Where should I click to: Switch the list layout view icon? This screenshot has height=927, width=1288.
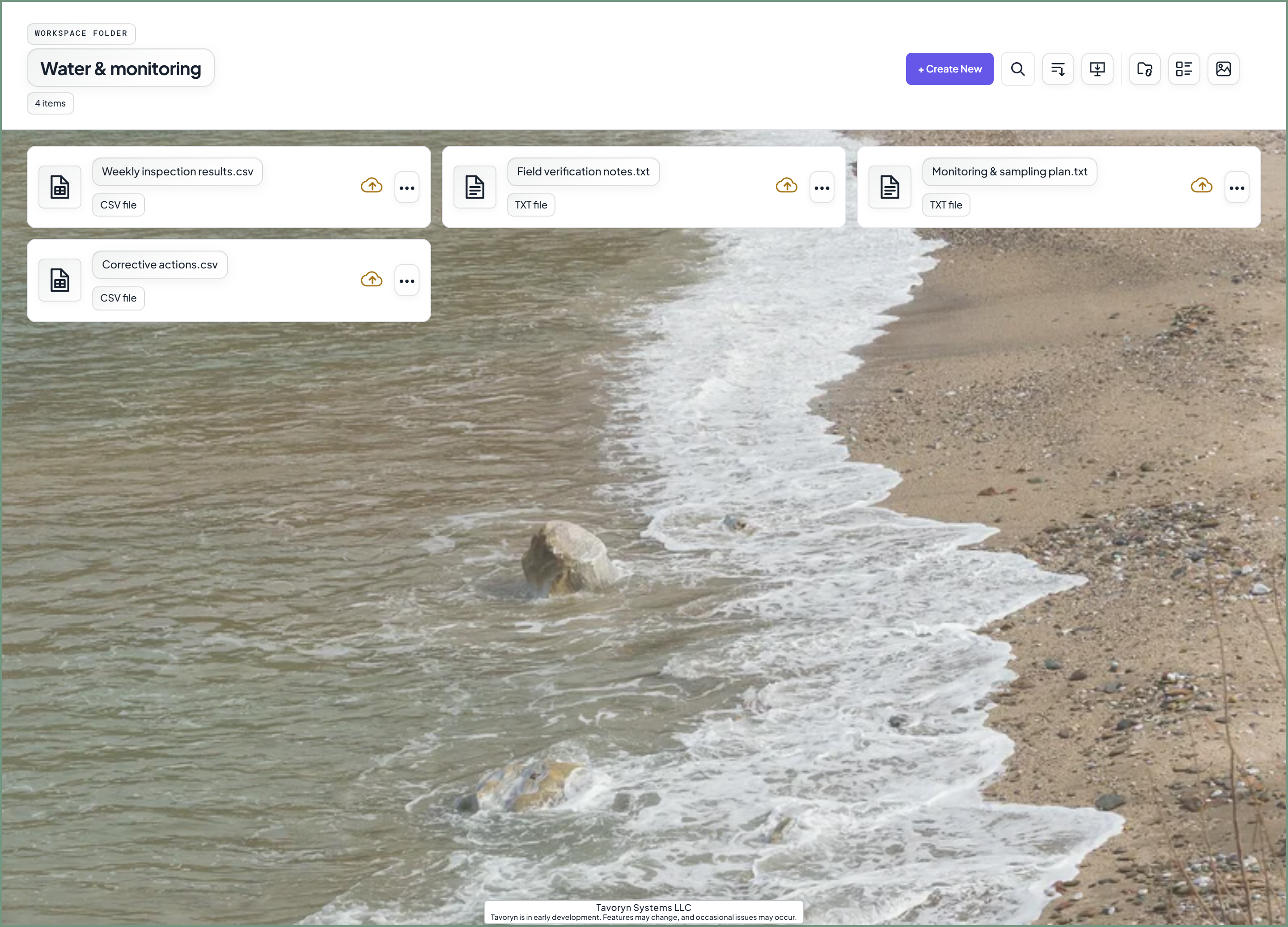[x=1184, y=69]
